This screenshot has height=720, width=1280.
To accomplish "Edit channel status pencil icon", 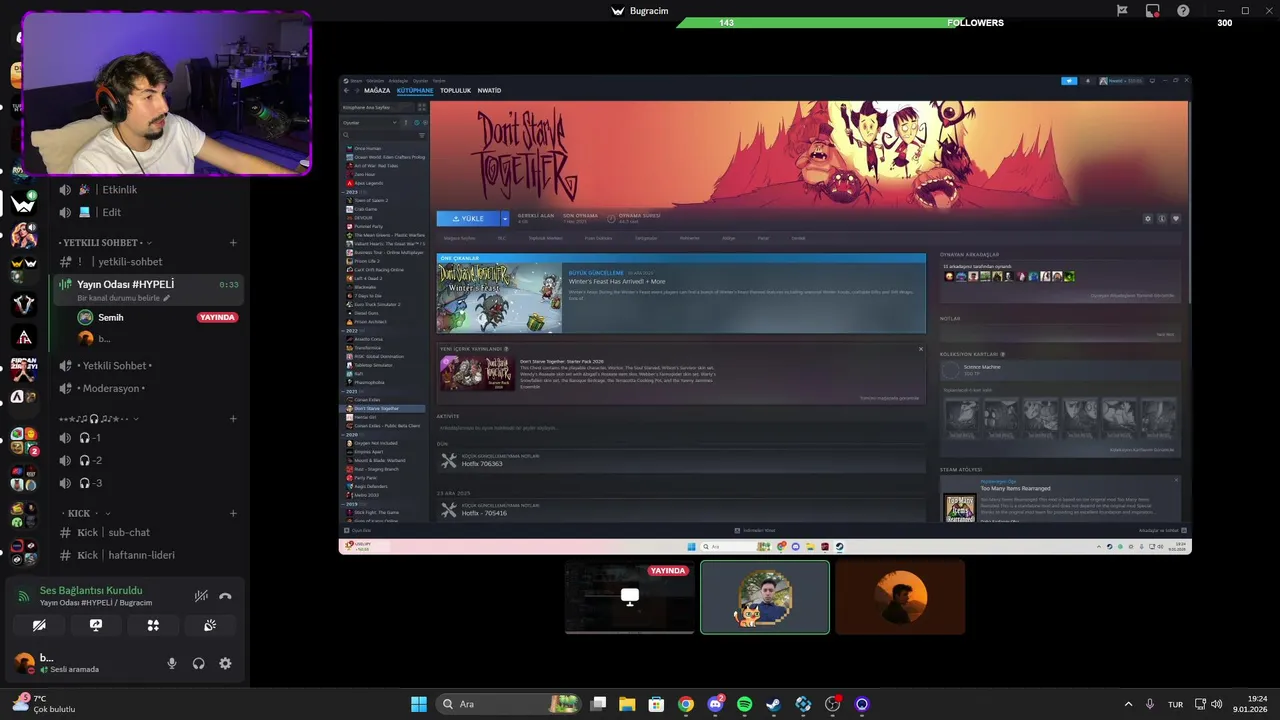I will coord(167,298).
